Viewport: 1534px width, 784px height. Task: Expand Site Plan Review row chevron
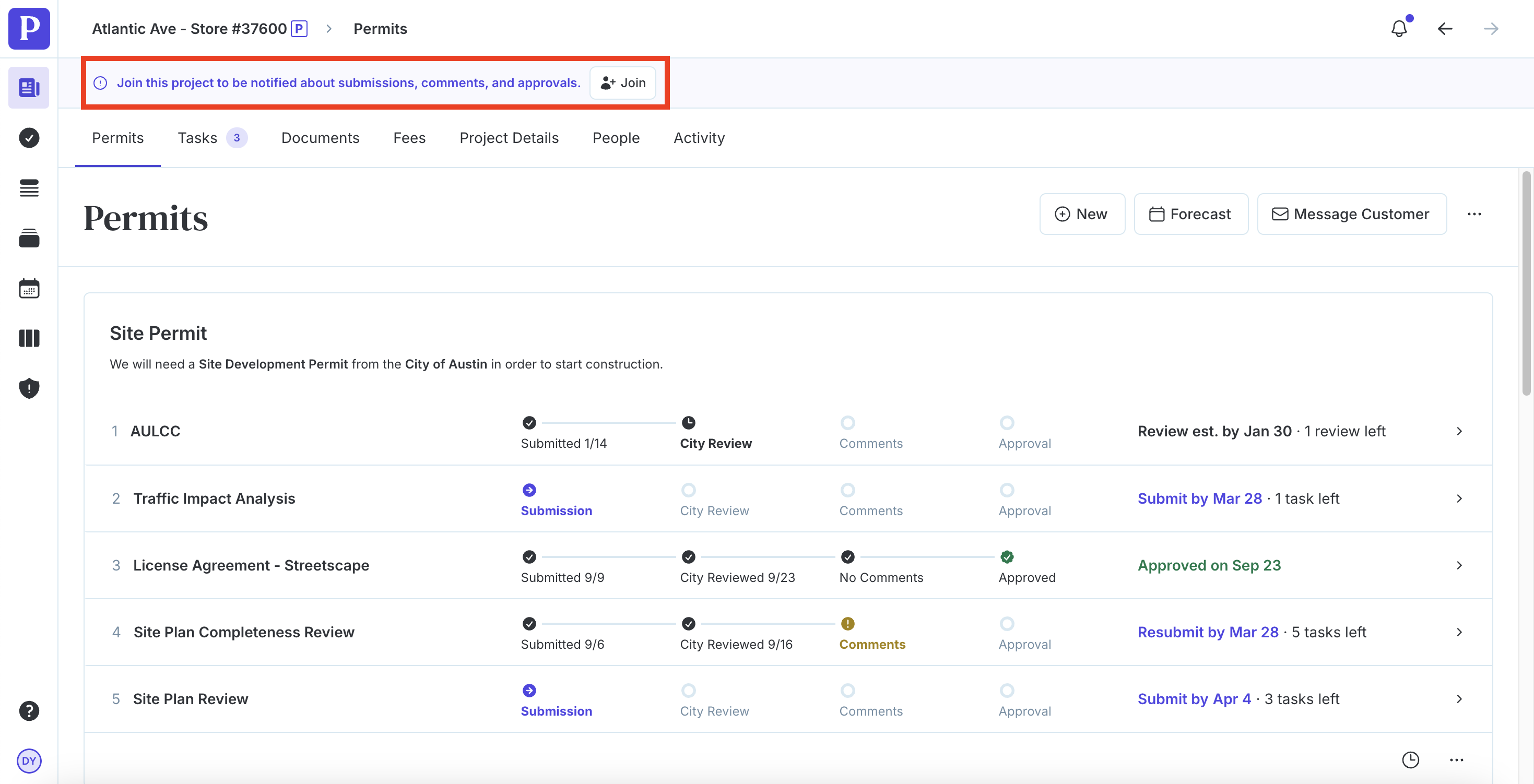coord(1459,699)
